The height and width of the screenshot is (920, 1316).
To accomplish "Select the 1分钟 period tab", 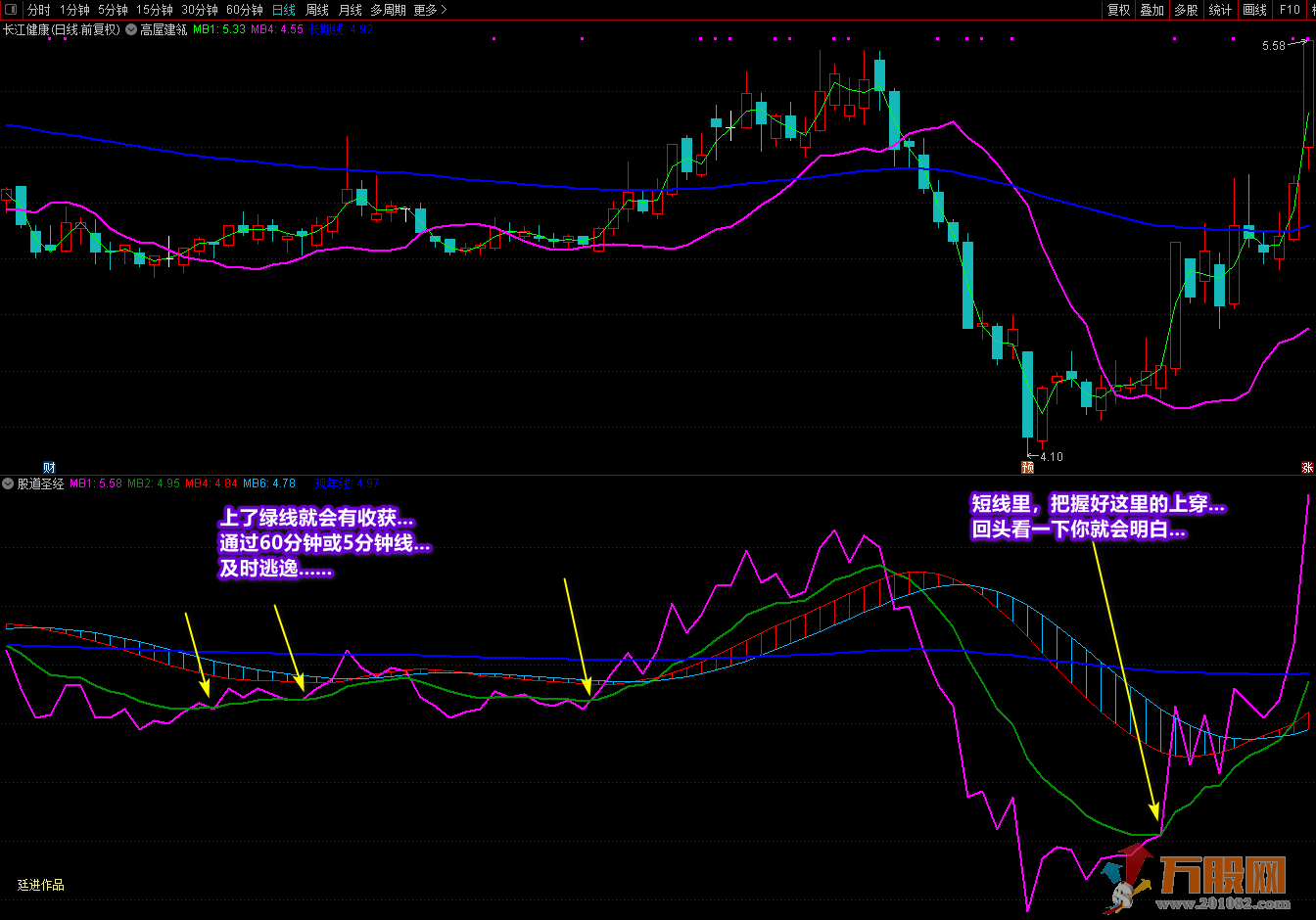I will pos(74,10).
